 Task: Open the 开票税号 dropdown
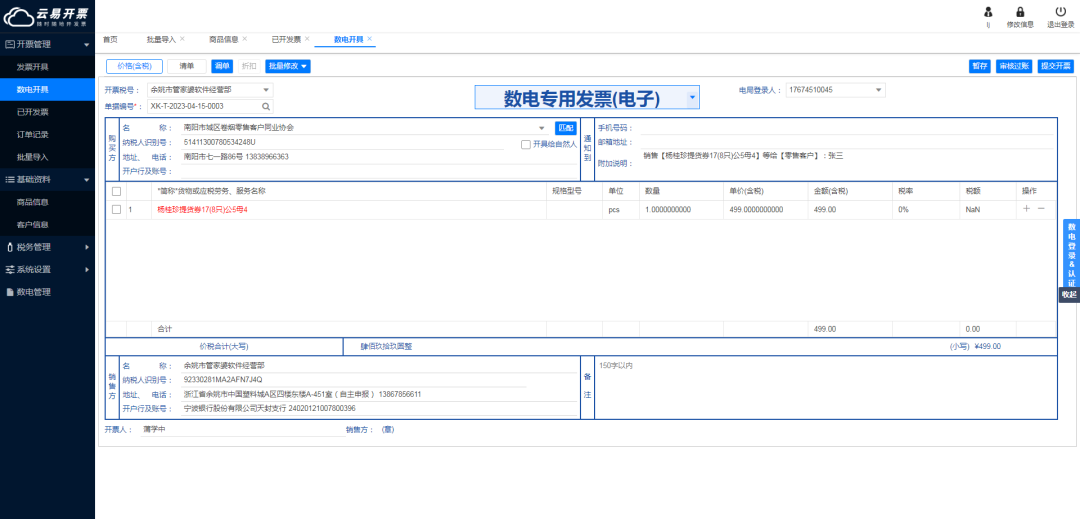(x=266, y=89)
